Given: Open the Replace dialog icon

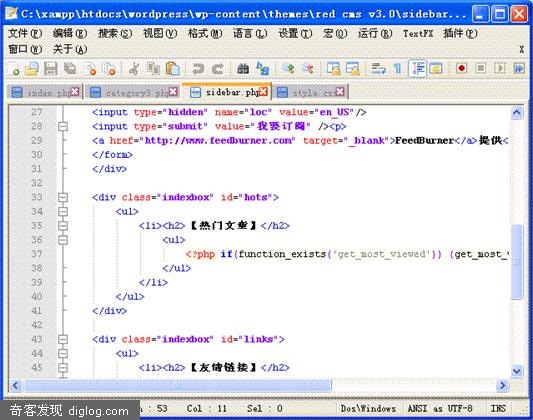Looking at the screenshot, I should pos(262,69).
